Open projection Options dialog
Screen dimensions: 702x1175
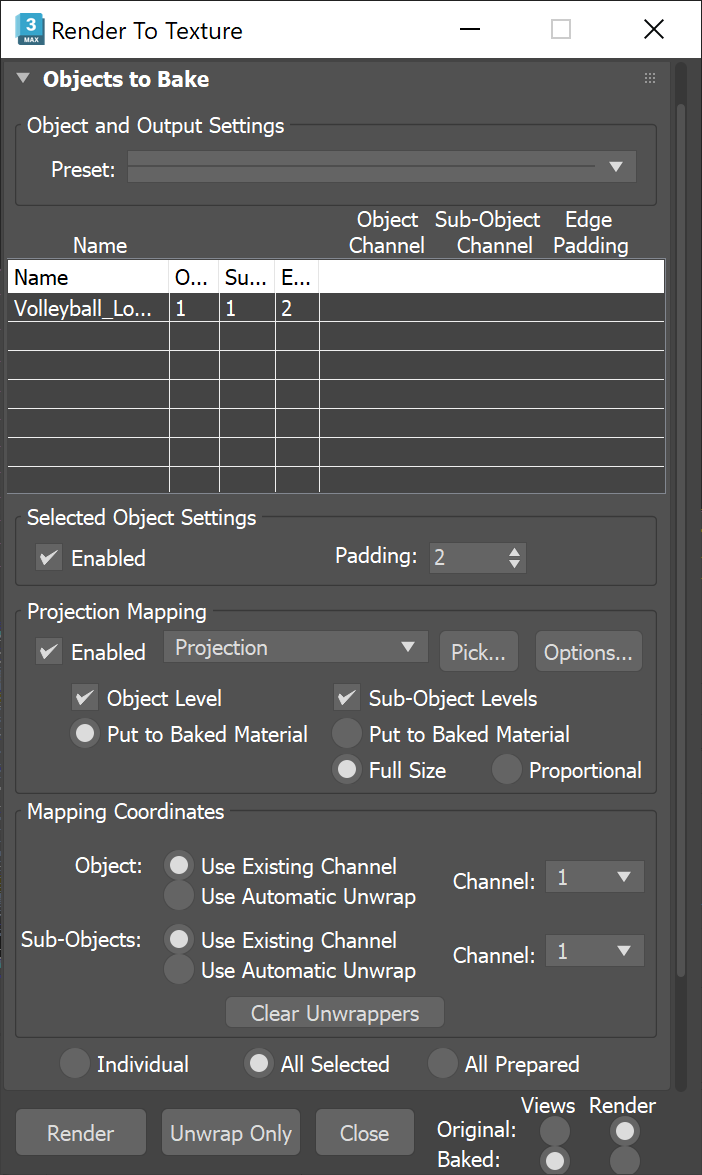tap(588, 651)
